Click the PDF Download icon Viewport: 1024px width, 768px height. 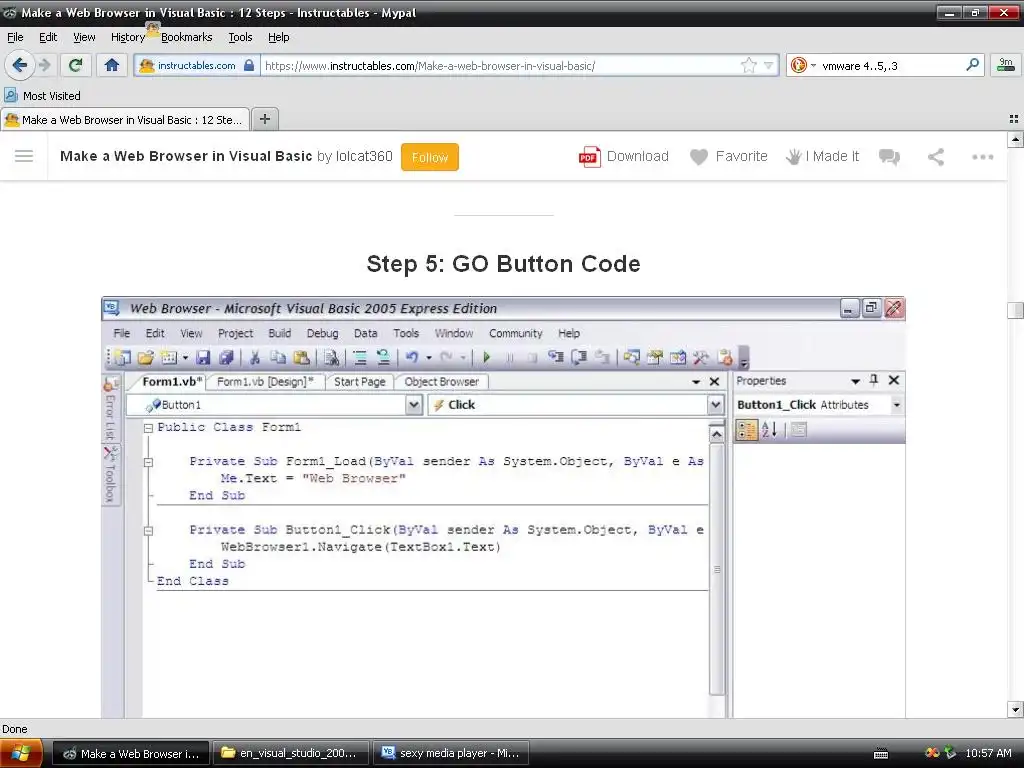589,157
